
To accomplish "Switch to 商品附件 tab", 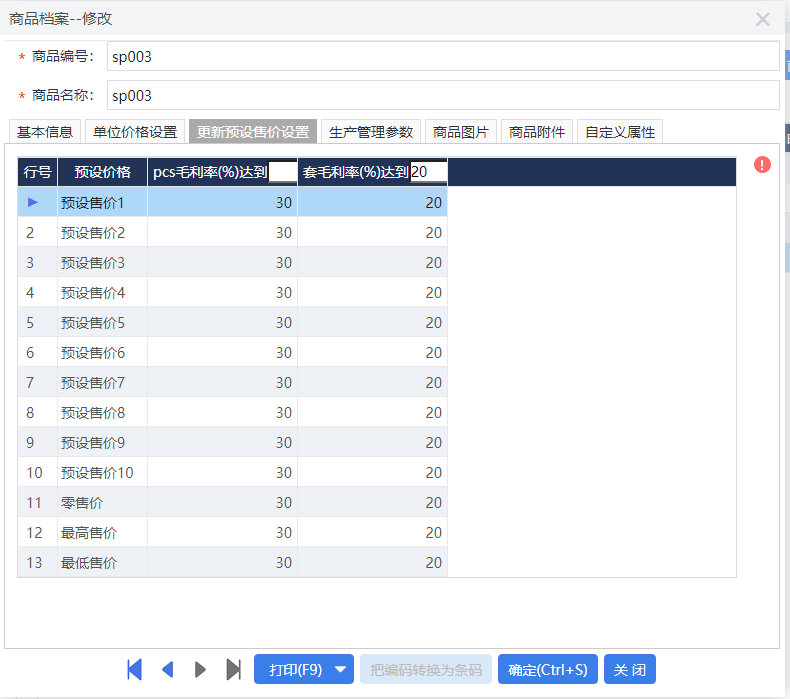I will 537,132.
